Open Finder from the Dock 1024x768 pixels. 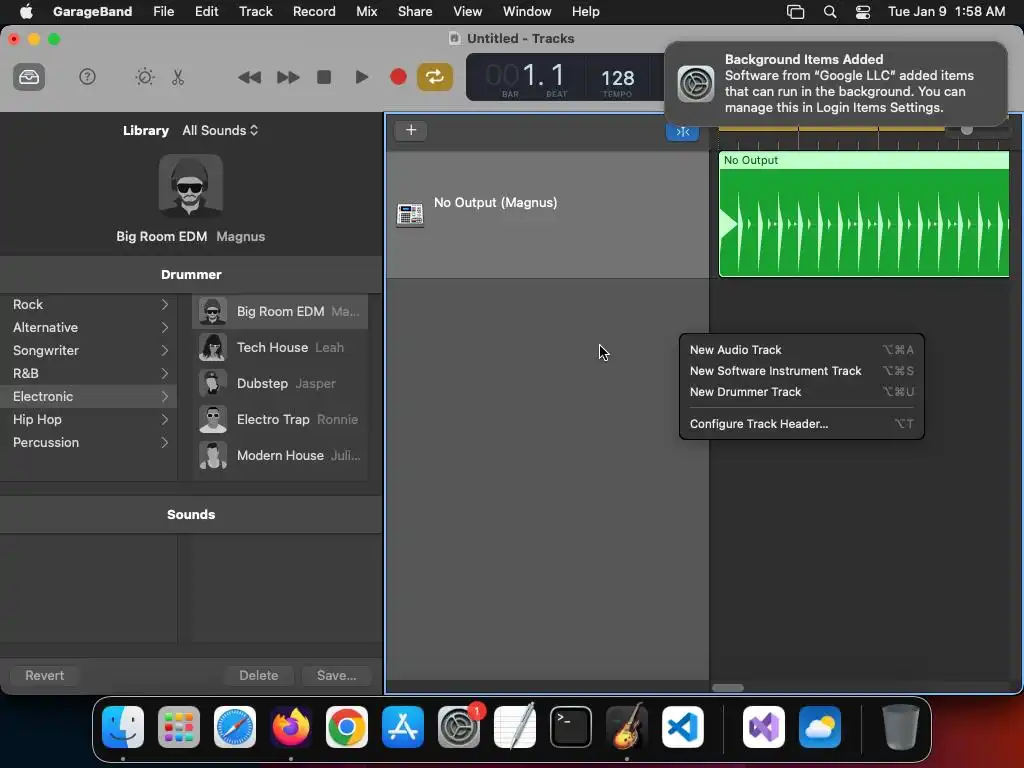123,727
